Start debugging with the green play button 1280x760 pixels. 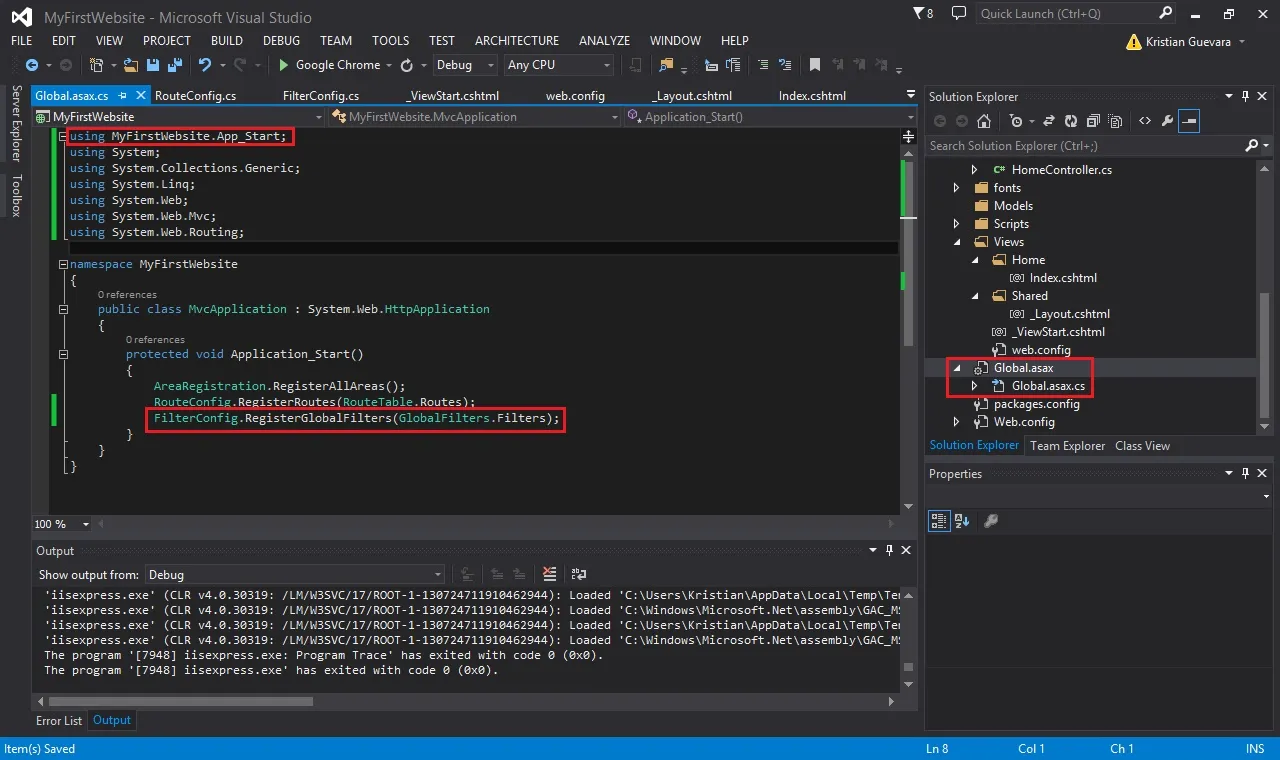click(x=284, y=65)
